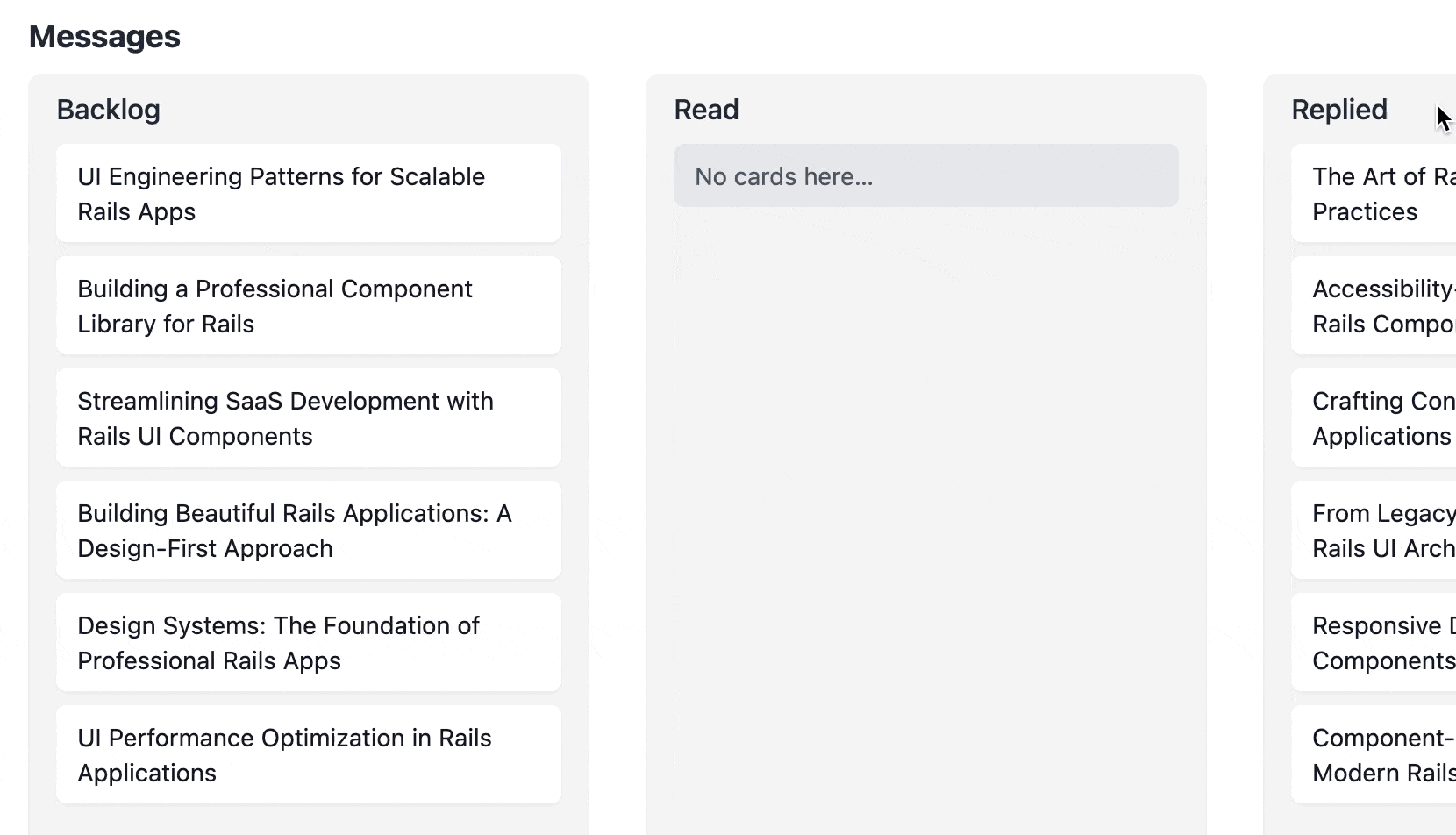Open Building Beautiful Rails Applications card

(x=308, y=531)
